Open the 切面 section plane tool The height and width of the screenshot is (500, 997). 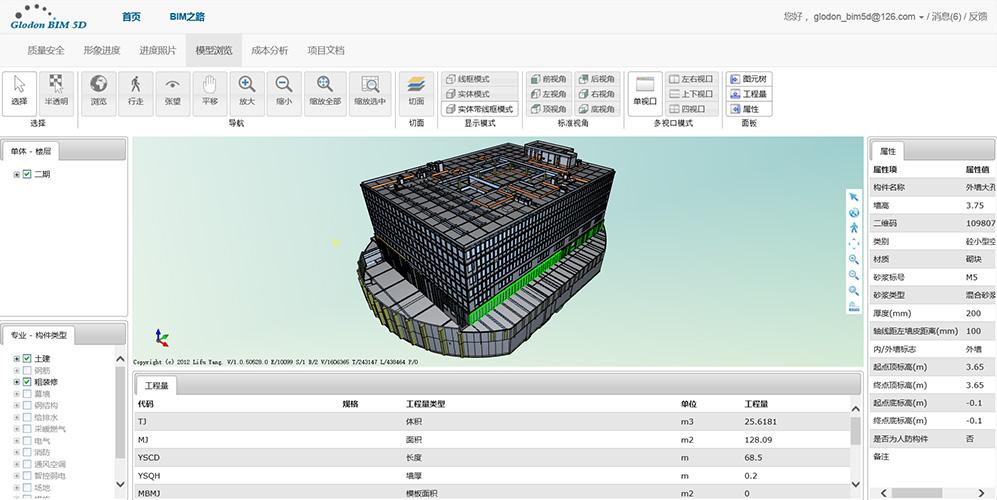pos(416,91)
